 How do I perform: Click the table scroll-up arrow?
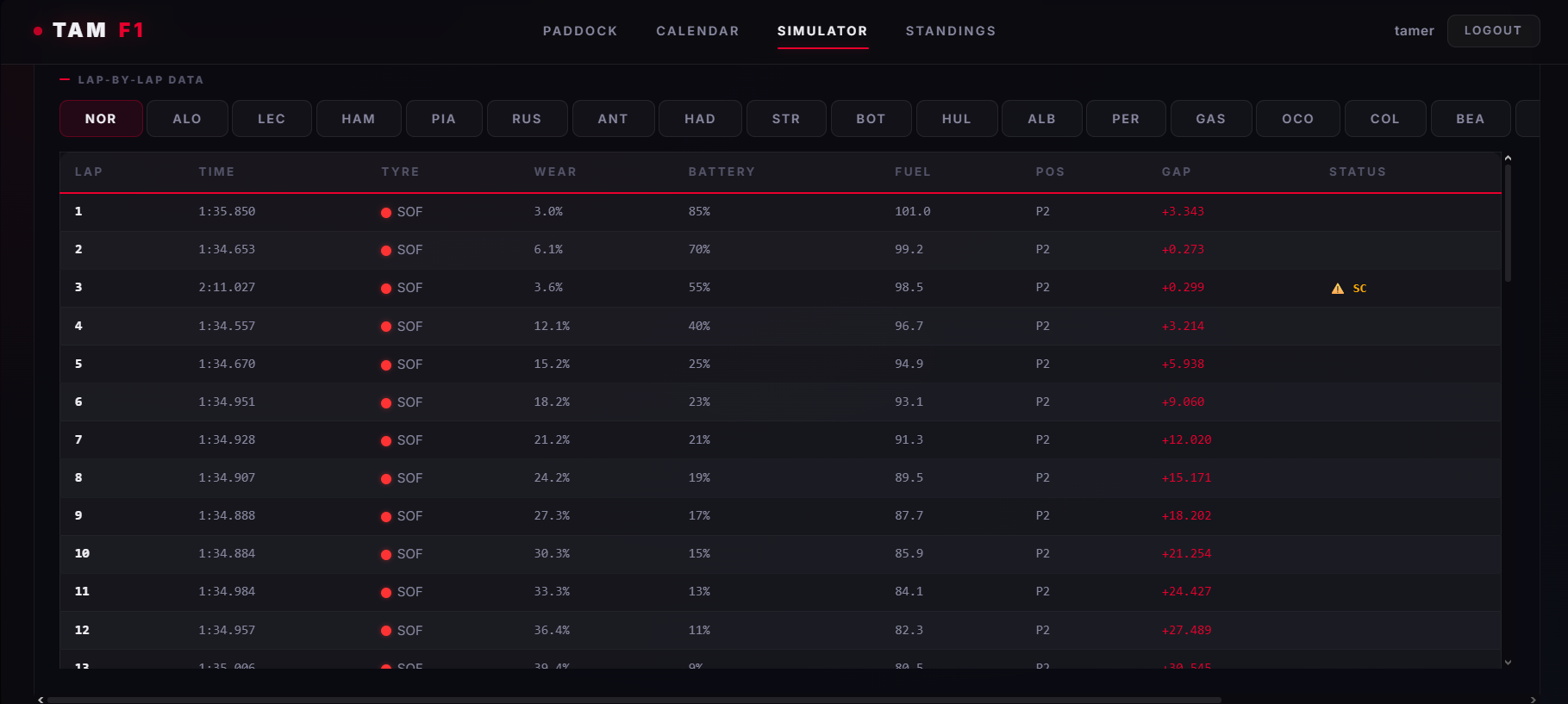coord(1508,159)
